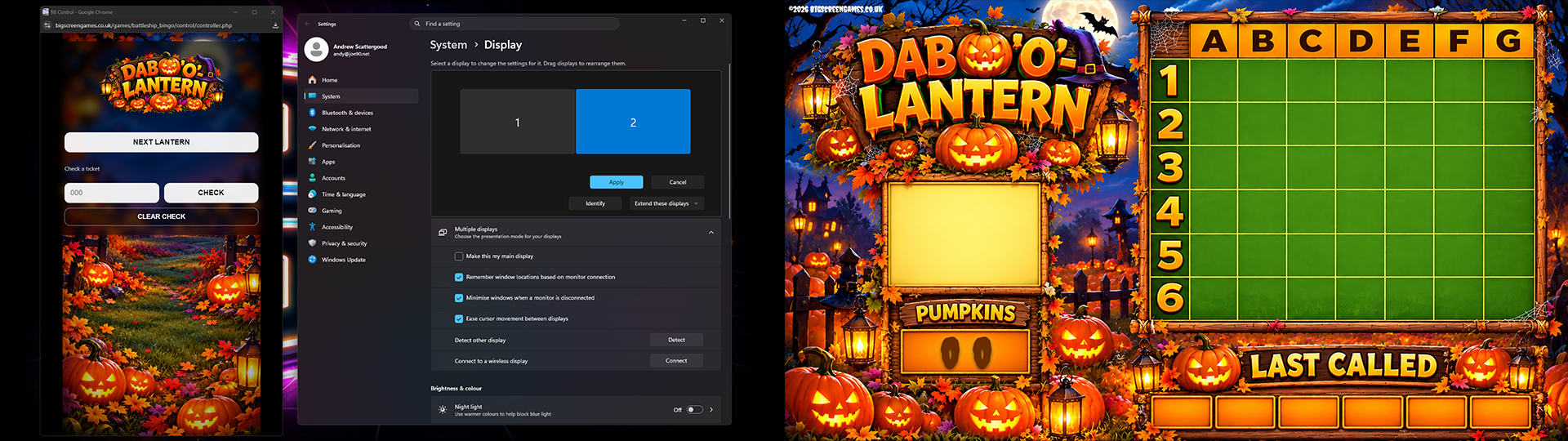Click the Accounts person icon

(x=312, y=178)
